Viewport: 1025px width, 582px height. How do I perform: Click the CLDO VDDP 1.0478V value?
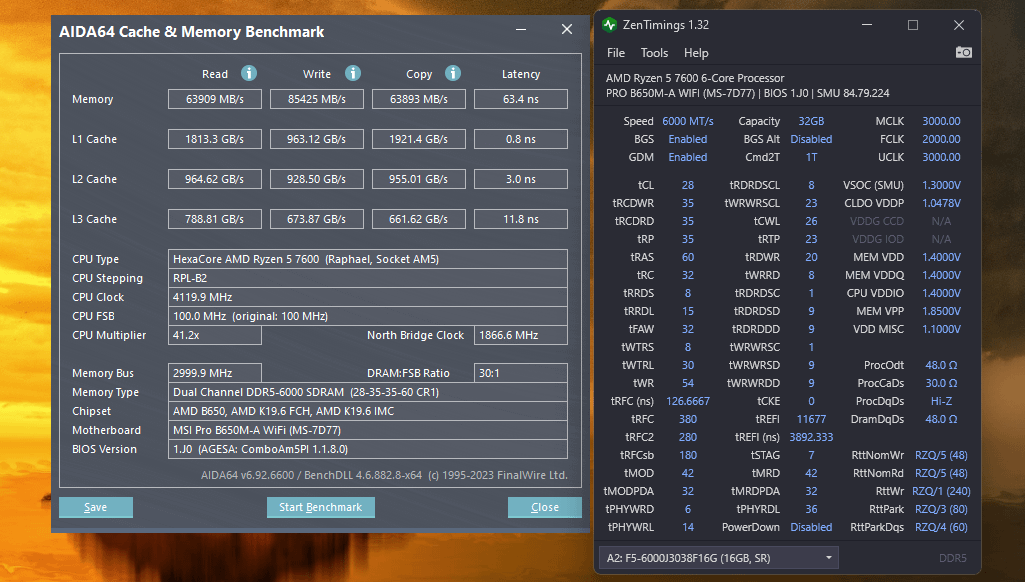(941, 203)
